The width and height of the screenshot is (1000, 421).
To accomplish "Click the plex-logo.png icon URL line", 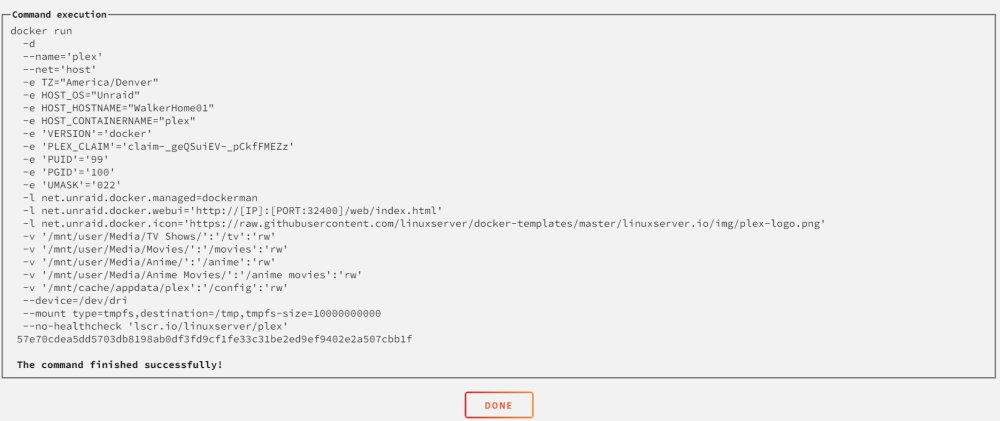I will [x=424, y=223].
